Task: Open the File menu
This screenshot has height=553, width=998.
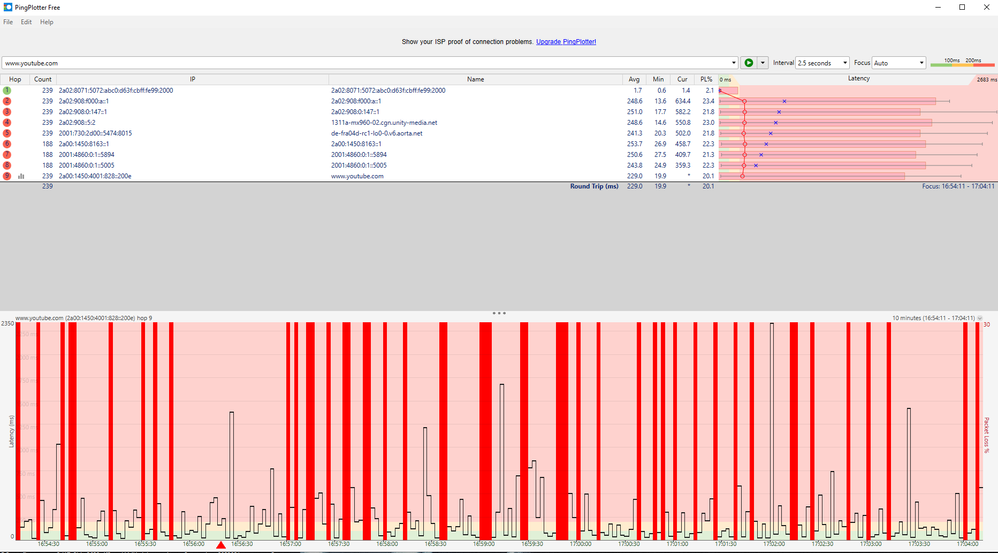Action: pos(8,22)
